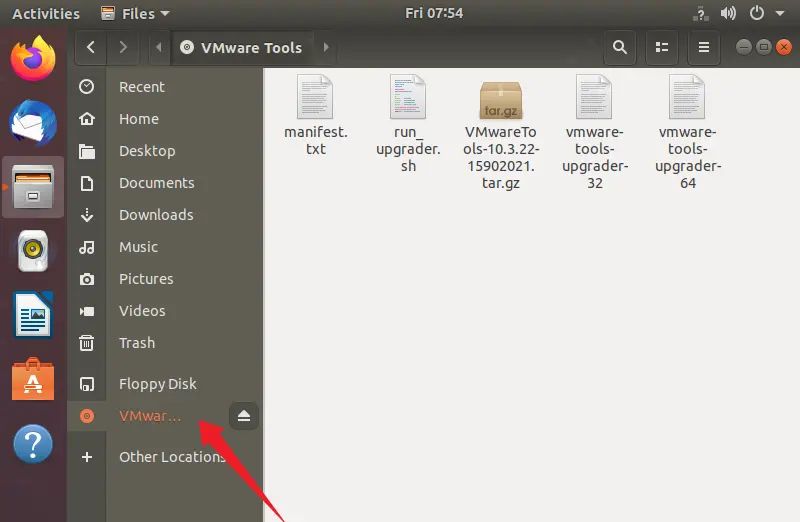
Task: Open the Desktop label in the sidebar
Action: [x=147, y=151]
